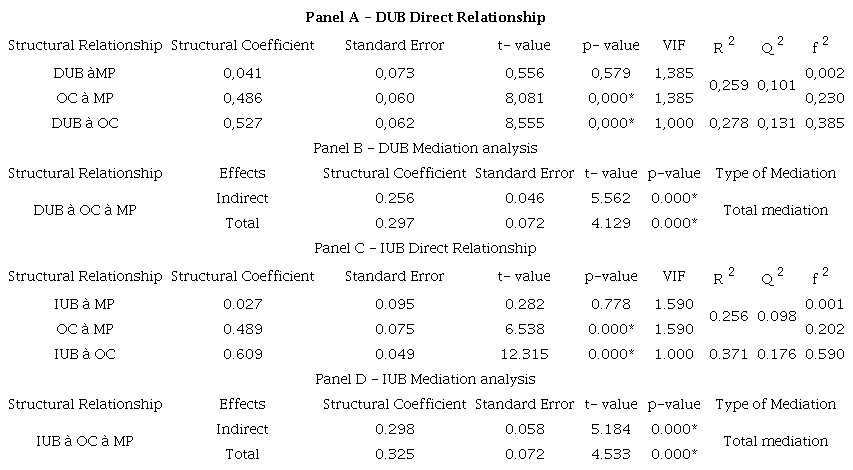Click the f² value 0,385
This screenshot has height=470, width=853.
tap(824, 123)
